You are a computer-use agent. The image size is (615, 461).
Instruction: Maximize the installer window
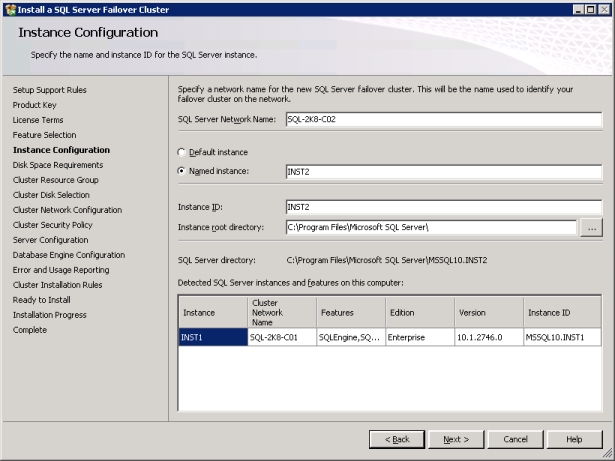591,10
